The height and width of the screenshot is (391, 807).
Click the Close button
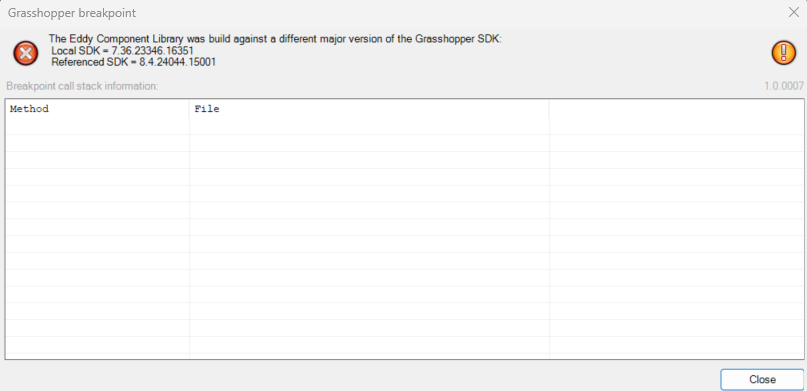762,380
